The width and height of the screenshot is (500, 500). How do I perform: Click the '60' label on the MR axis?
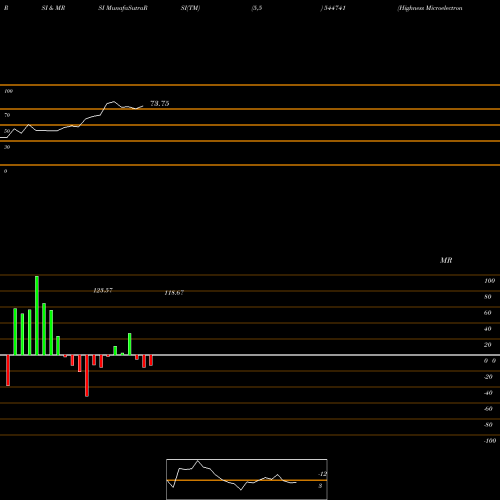click(x=488, y=313)
